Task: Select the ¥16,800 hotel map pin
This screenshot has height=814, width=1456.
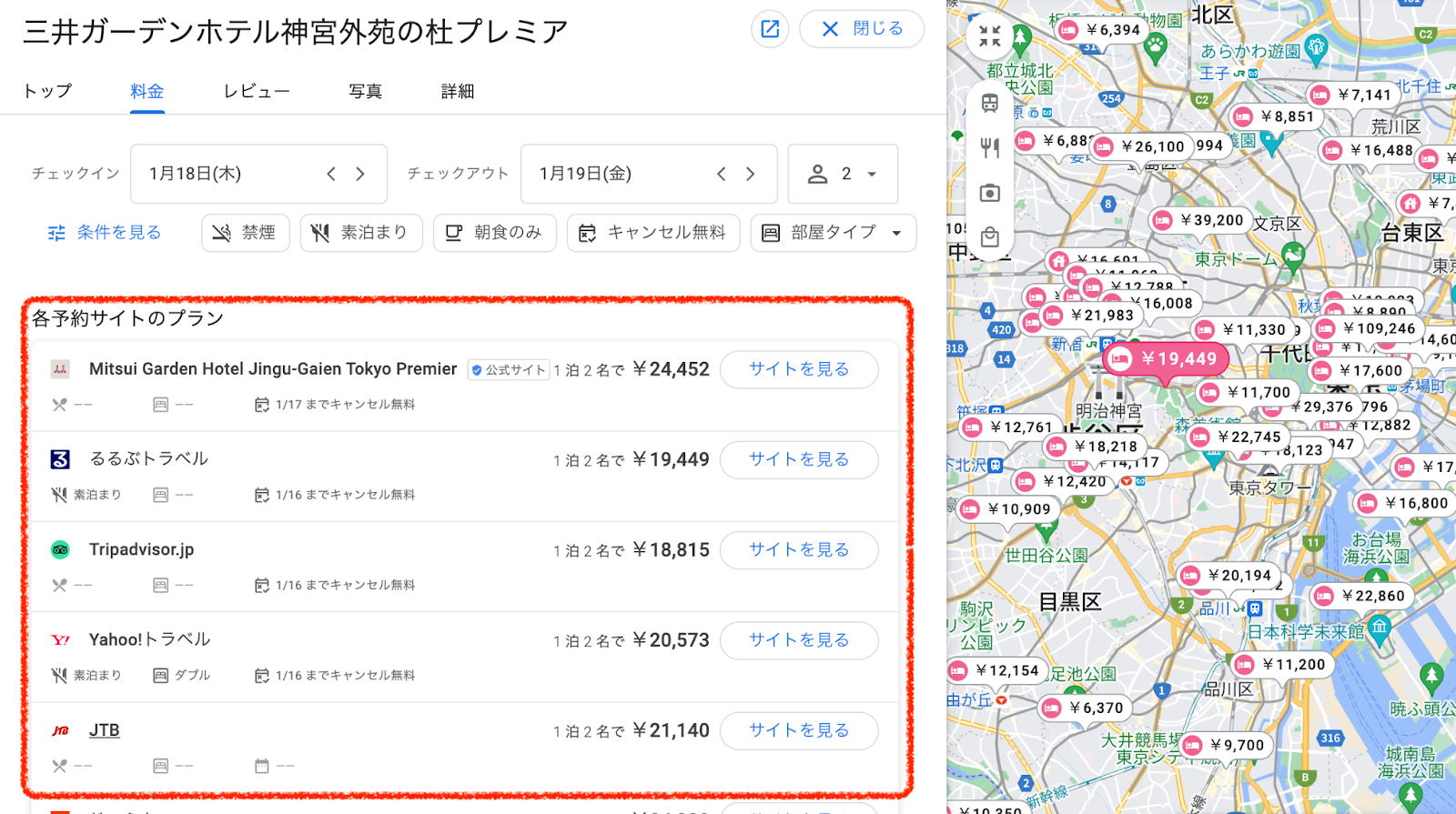Action: tap(1404, 504)
